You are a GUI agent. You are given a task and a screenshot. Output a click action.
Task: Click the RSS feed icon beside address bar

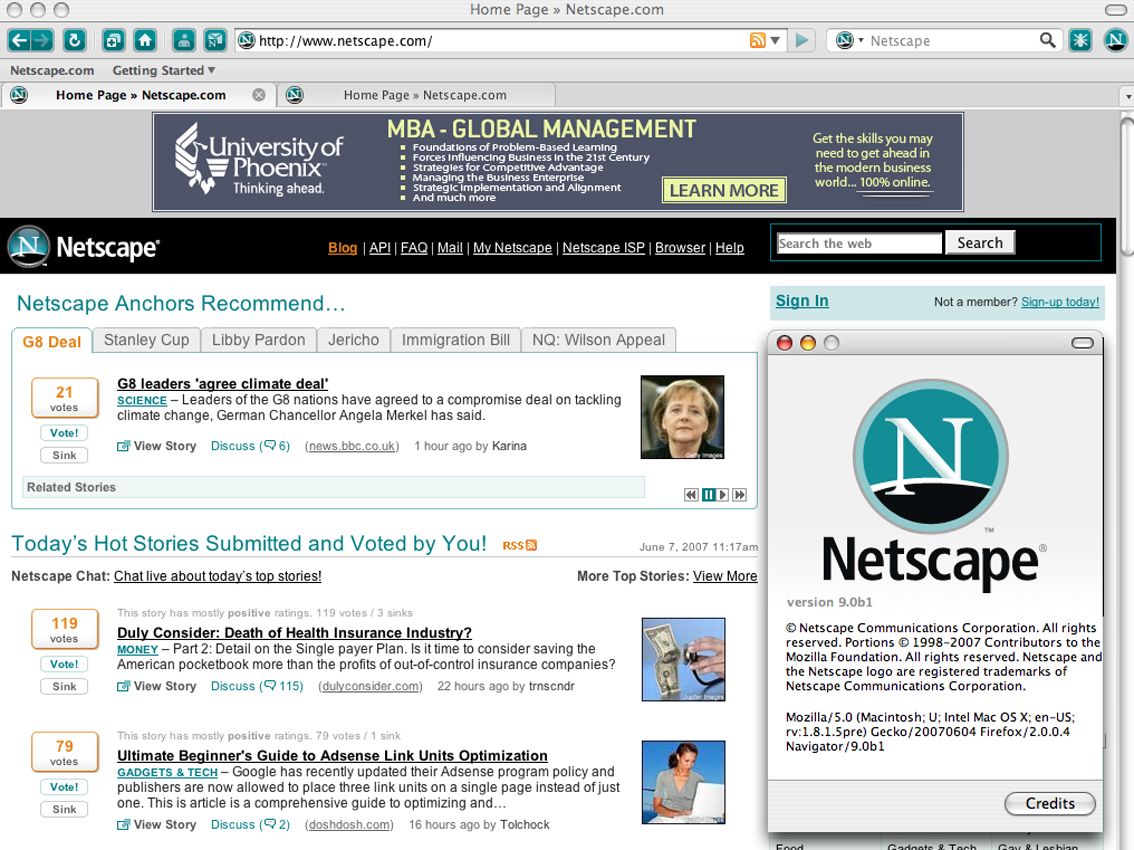tap(758, 40)
